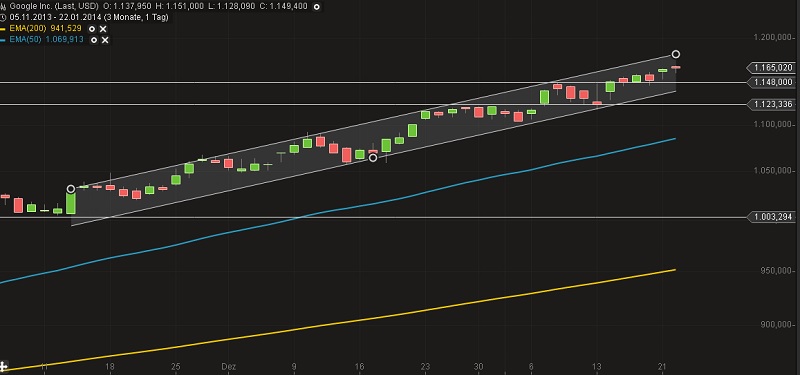
Task: Remove the EMA(50) indicator
Action: [x=105, y=40]
